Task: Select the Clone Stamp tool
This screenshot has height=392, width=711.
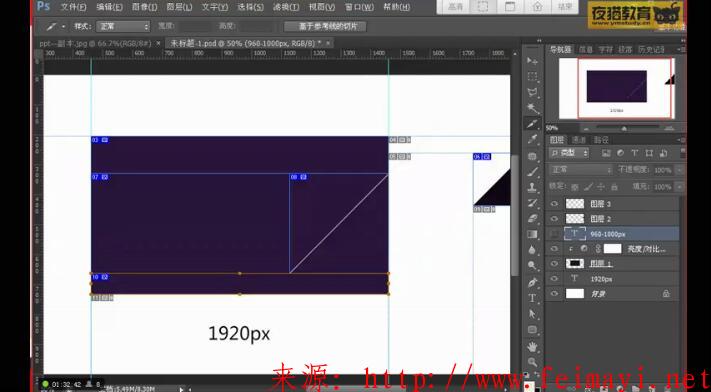Action: pos(532,186)
